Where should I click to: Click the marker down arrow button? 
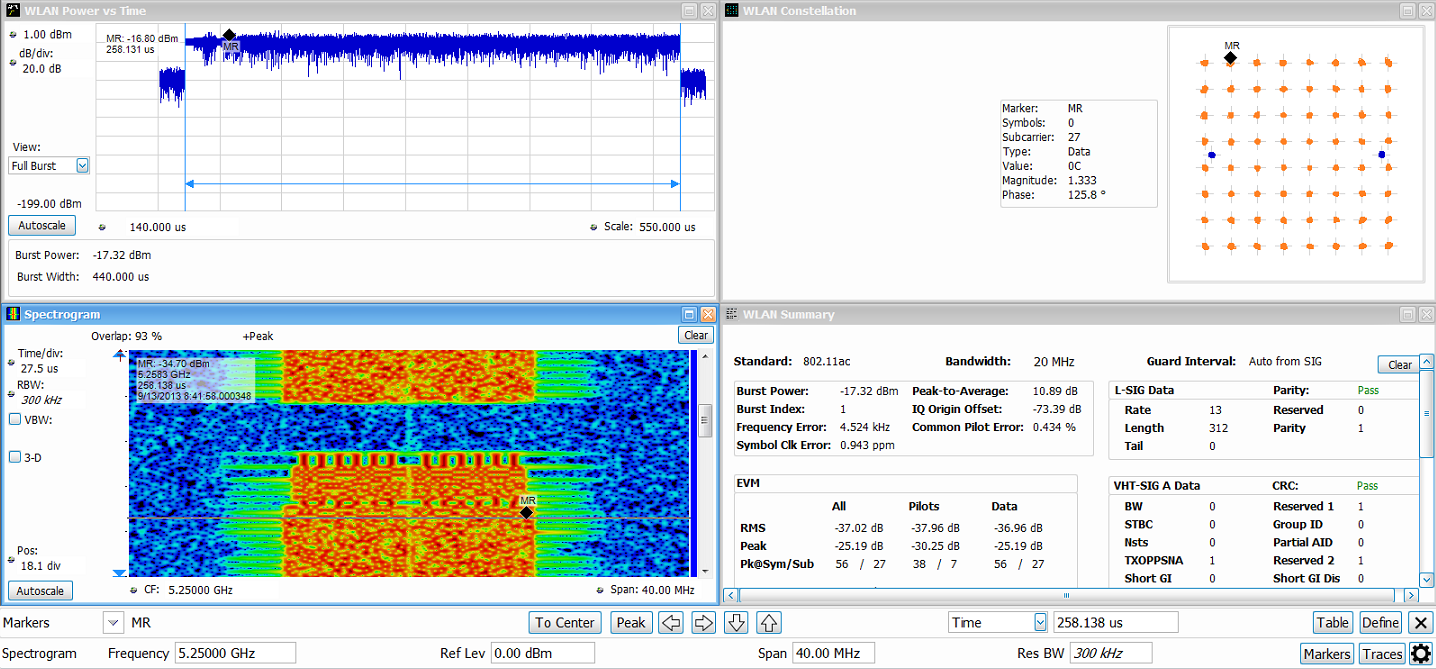(x=737, y=623)
